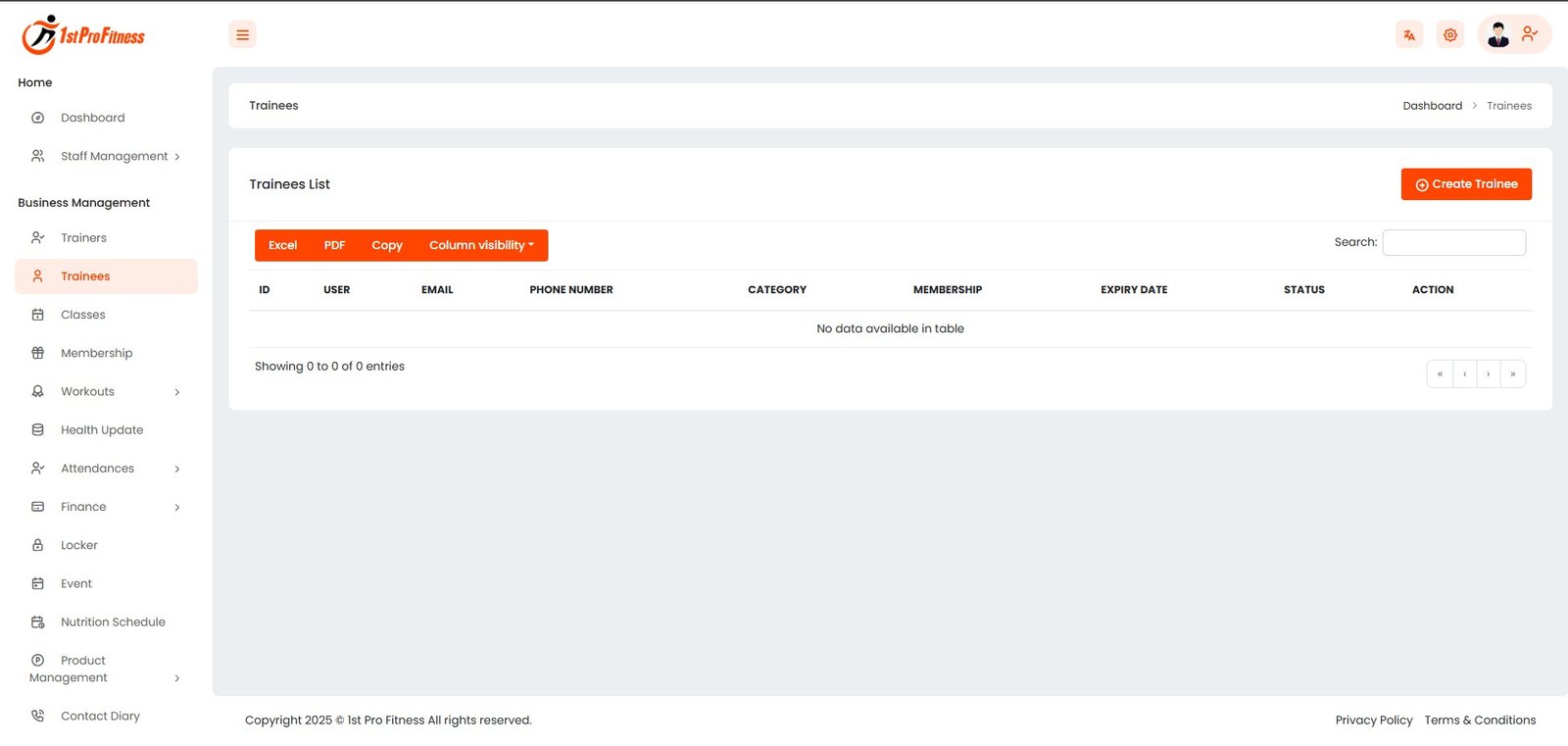Export the table to Excel
This screenshot has width=1568, height=746.
click(282, 246)
